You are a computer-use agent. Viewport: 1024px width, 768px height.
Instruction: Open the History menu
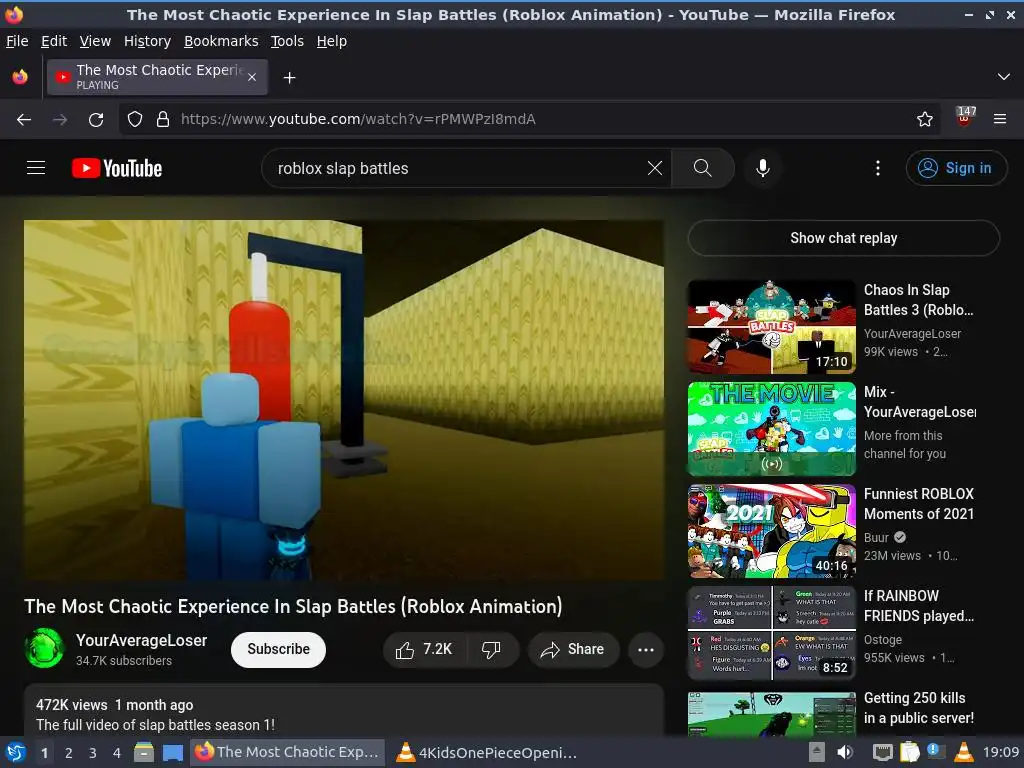click(148, 41)
